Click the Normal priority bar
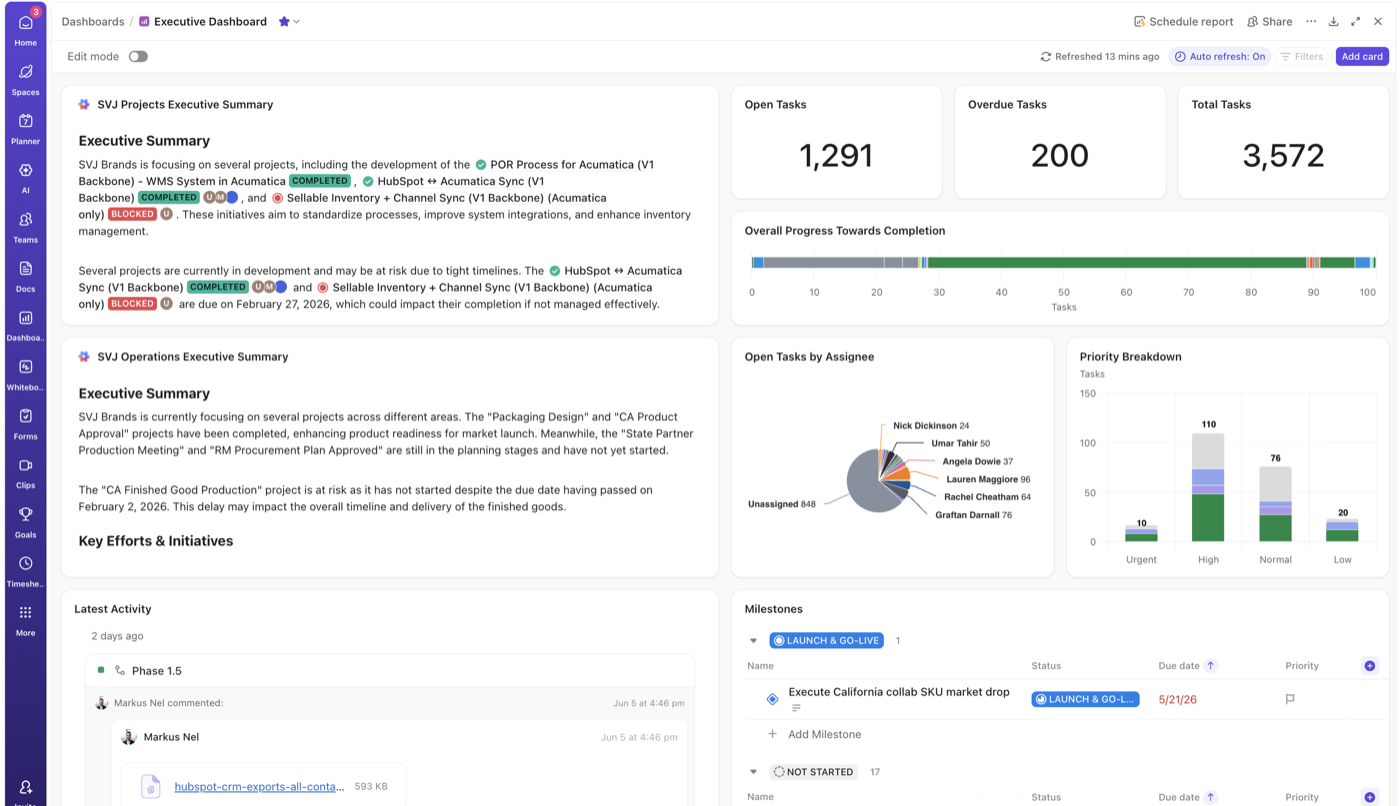The width and height of the screenshot is (1400, 806). pos(1275,505)
